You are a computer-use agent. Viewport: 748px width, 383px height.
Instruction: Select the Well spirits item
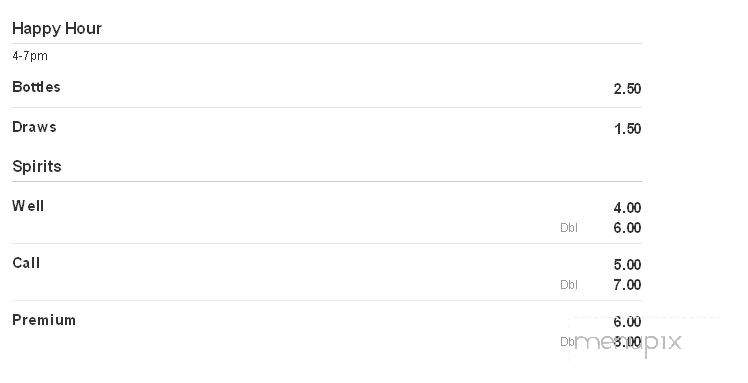coord(28,206)
